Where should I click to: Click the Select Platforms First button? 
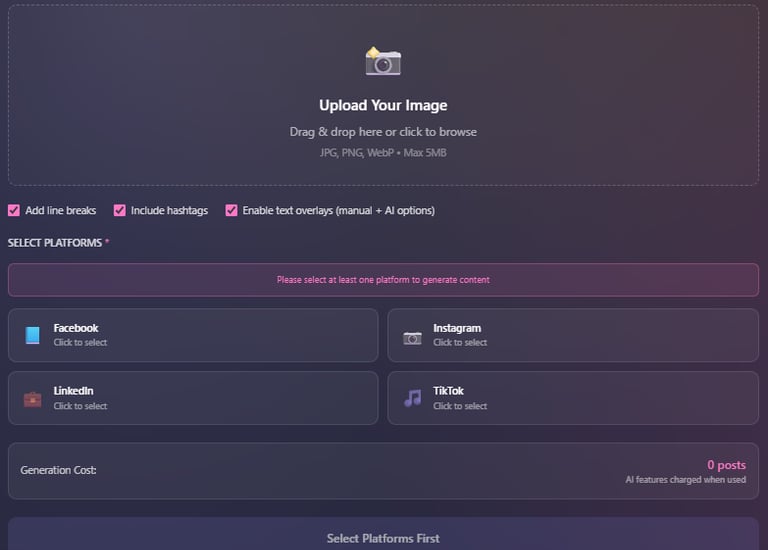point(384,535)
